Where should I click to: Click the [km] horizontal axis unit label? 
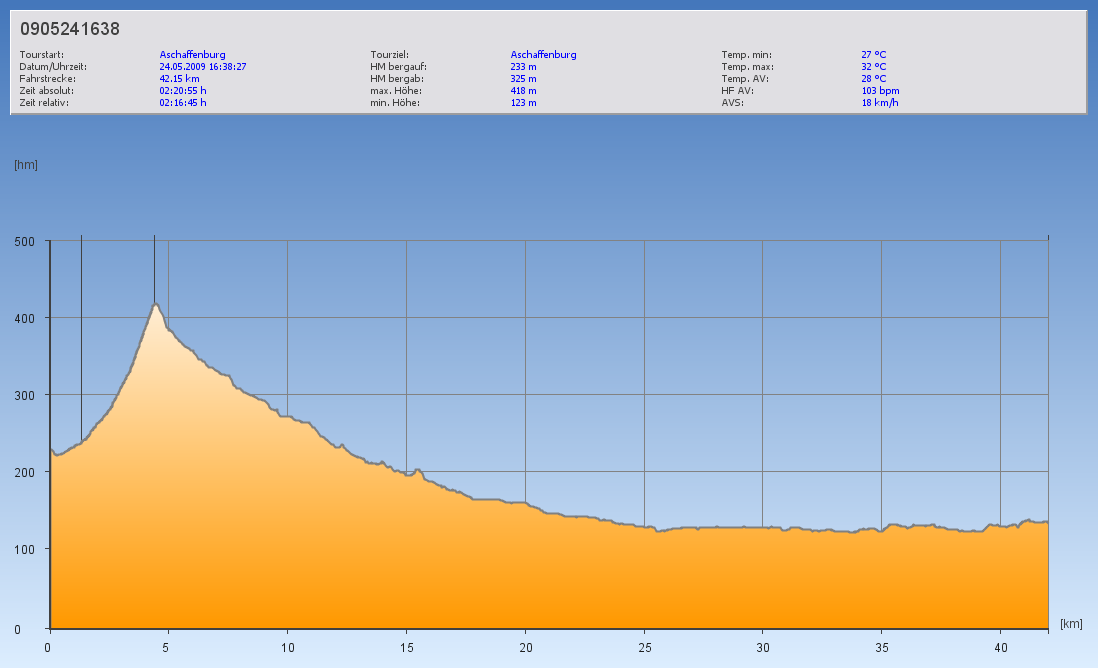pos(1071,624)
